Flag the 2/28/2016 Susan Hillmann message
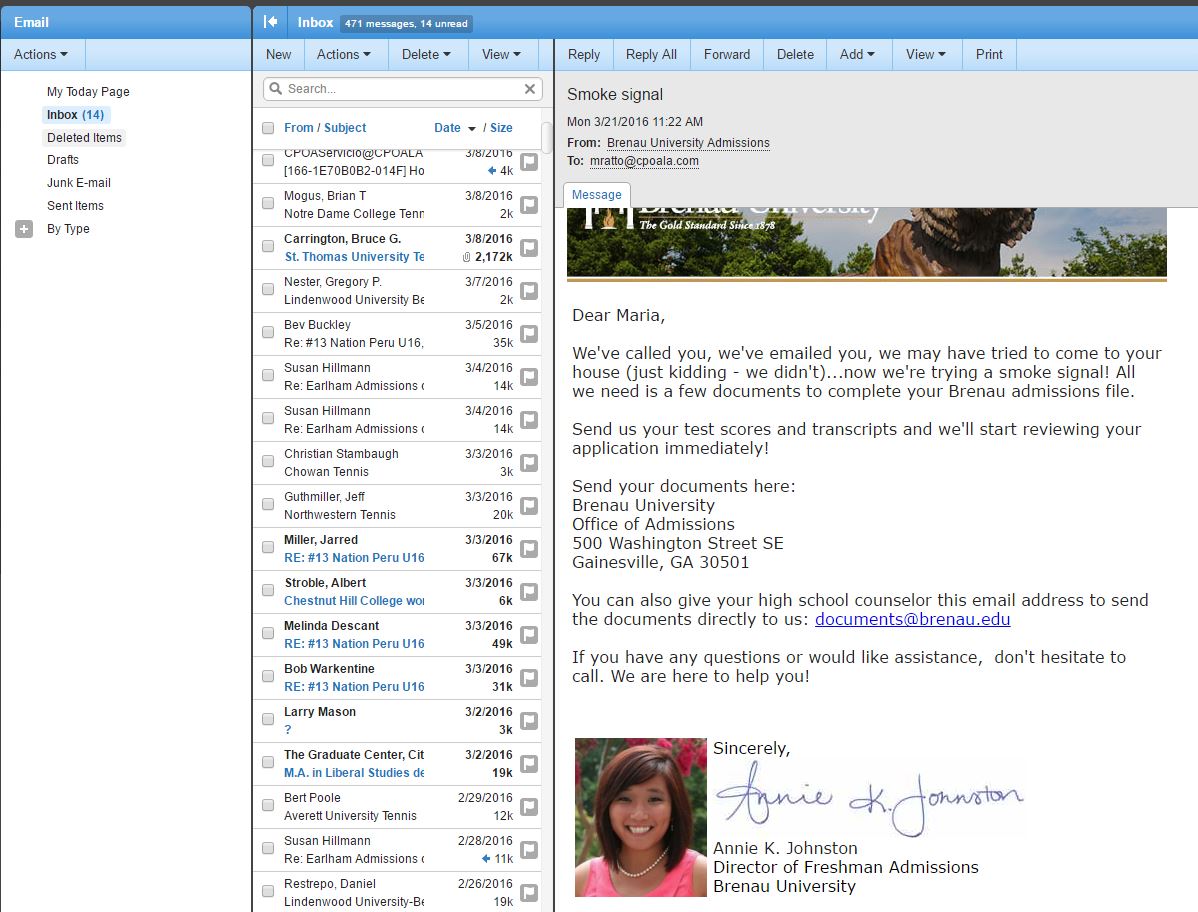 point(529,849)
